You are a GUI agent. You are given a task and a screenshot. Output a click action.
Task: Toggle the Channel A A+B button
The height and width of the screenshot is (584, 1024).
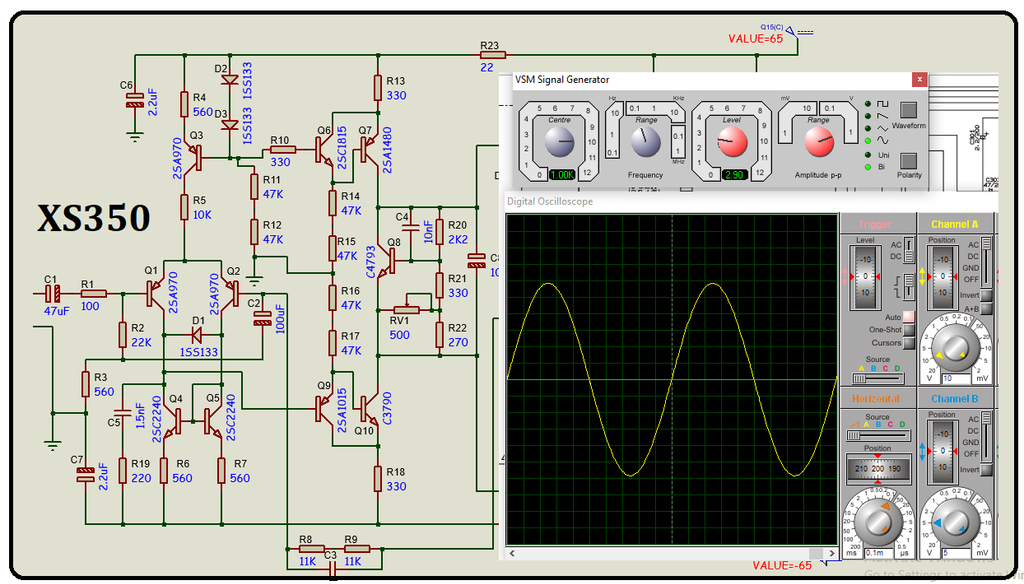[x=986, y=308]
